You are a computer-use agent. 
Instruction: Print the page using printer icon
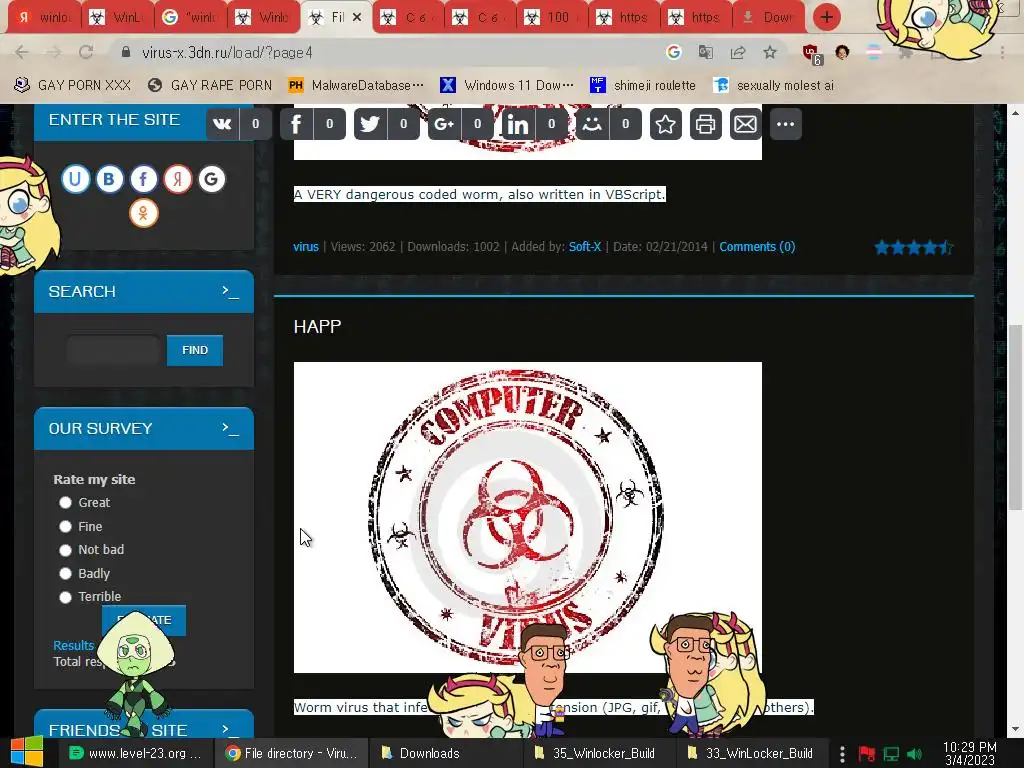(705, 124)
